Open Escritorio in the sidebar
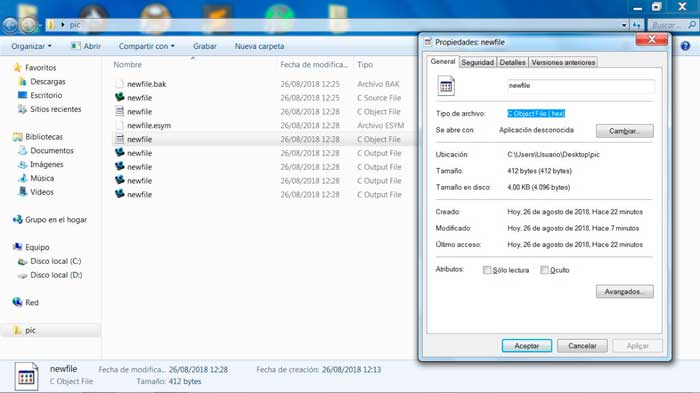700x393 pixels. coord(46,95)
